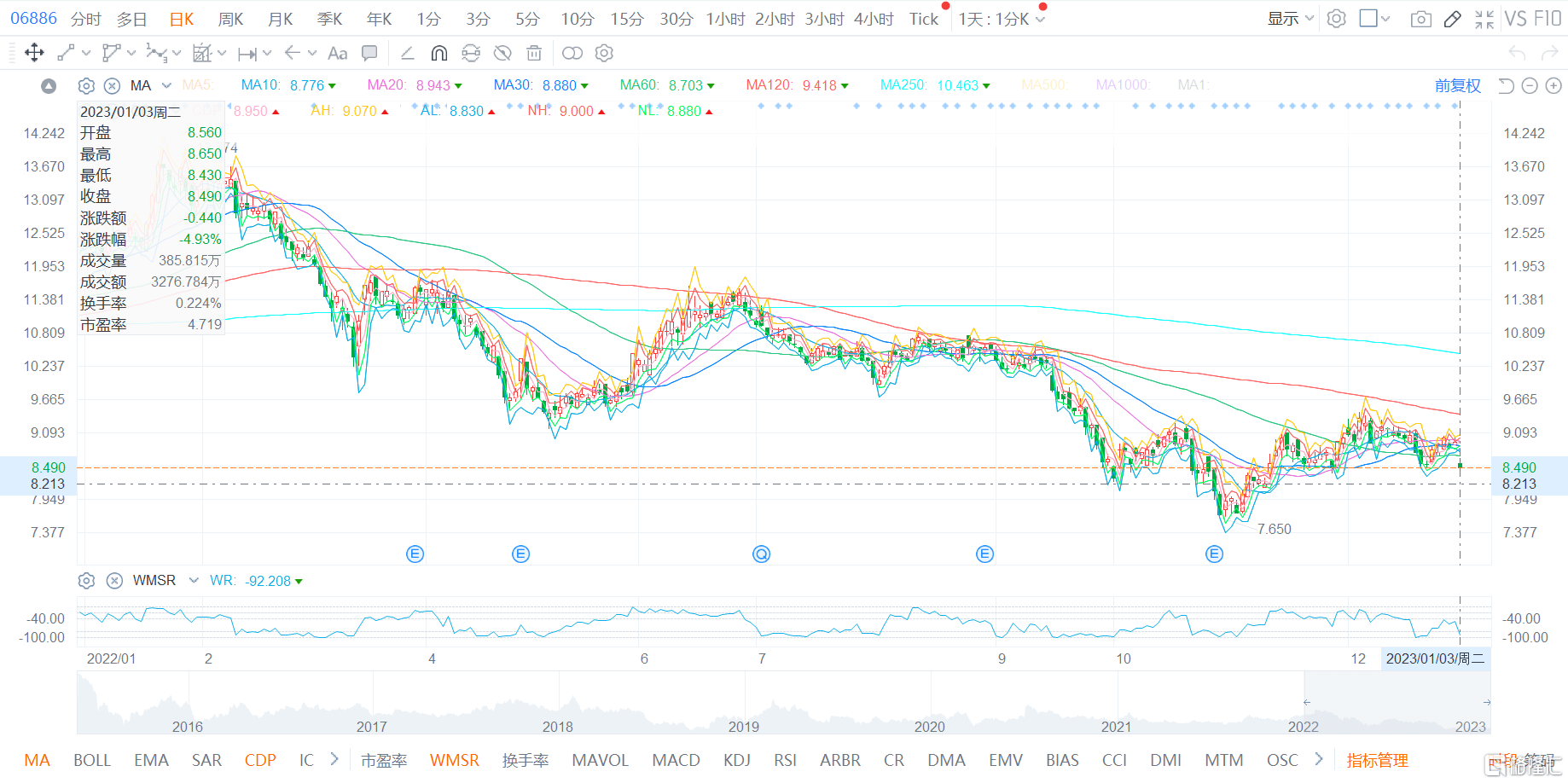
Task: Select the MACD indicator tab
Action: pyautogui.click(x=676, y=760)
